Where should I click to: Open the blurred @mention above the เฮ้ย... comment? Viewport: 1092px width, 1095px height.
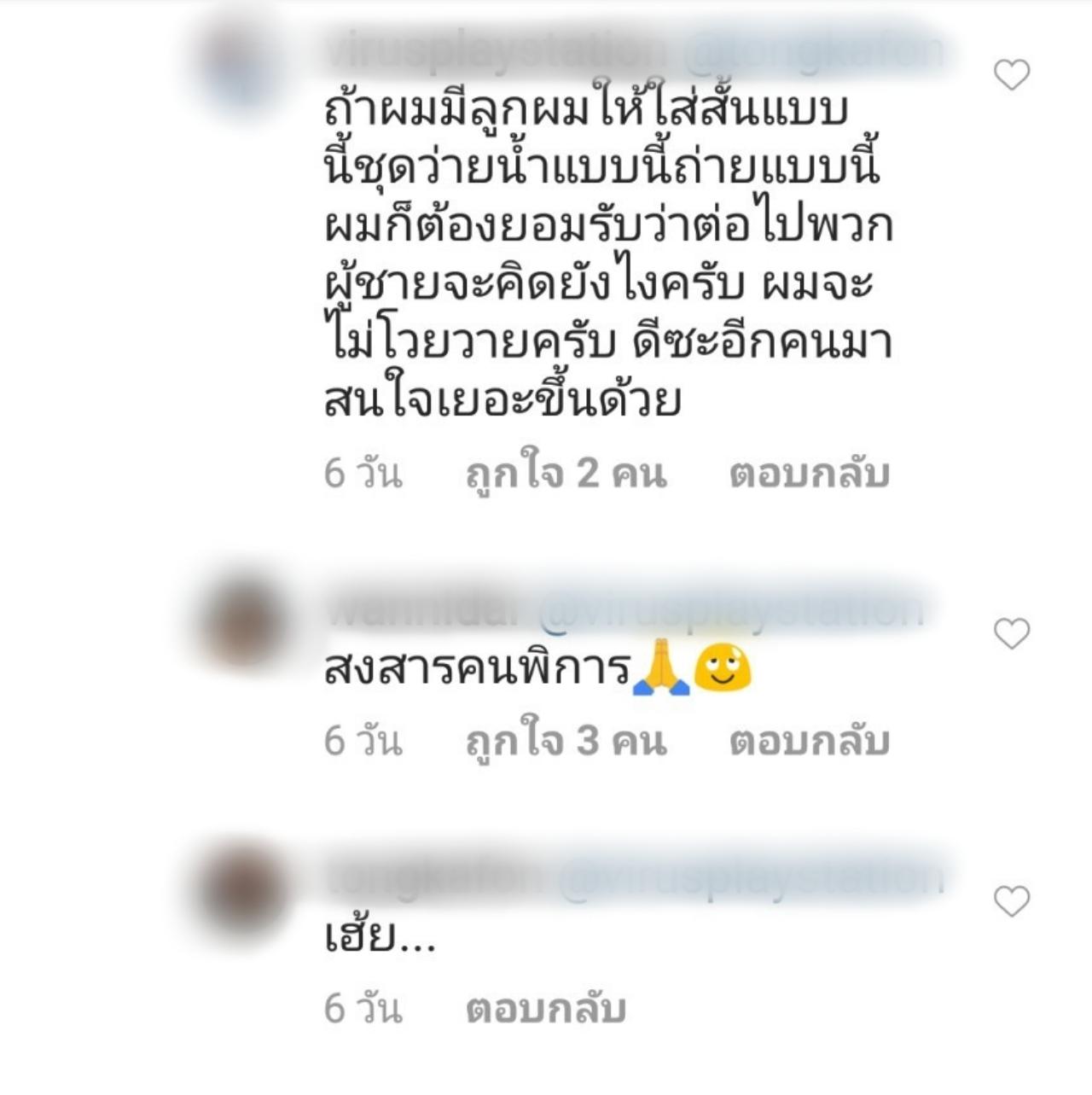point(751,879)
